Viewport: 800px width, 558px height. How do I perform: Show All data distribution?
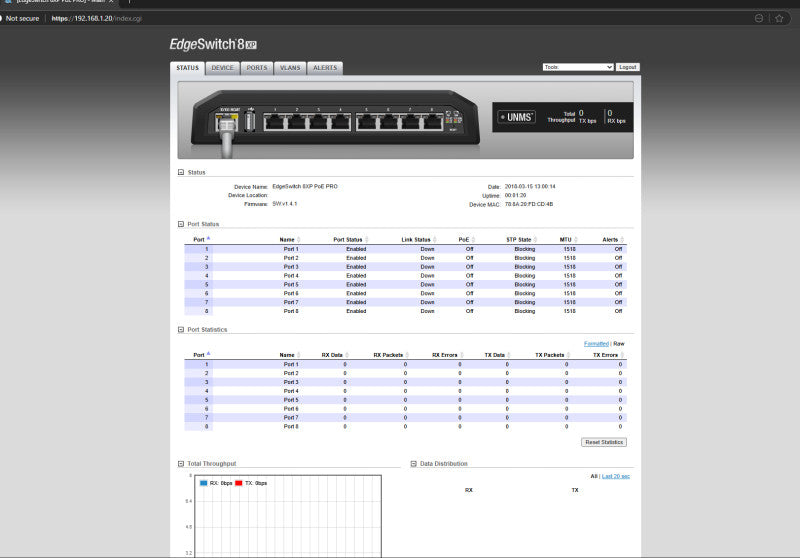(593, 476)
